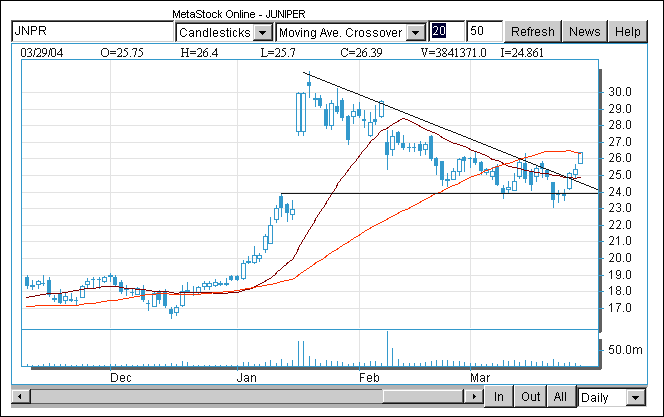Click the I=24.861 indicator value
664x417 pixels.
[522, 53]
